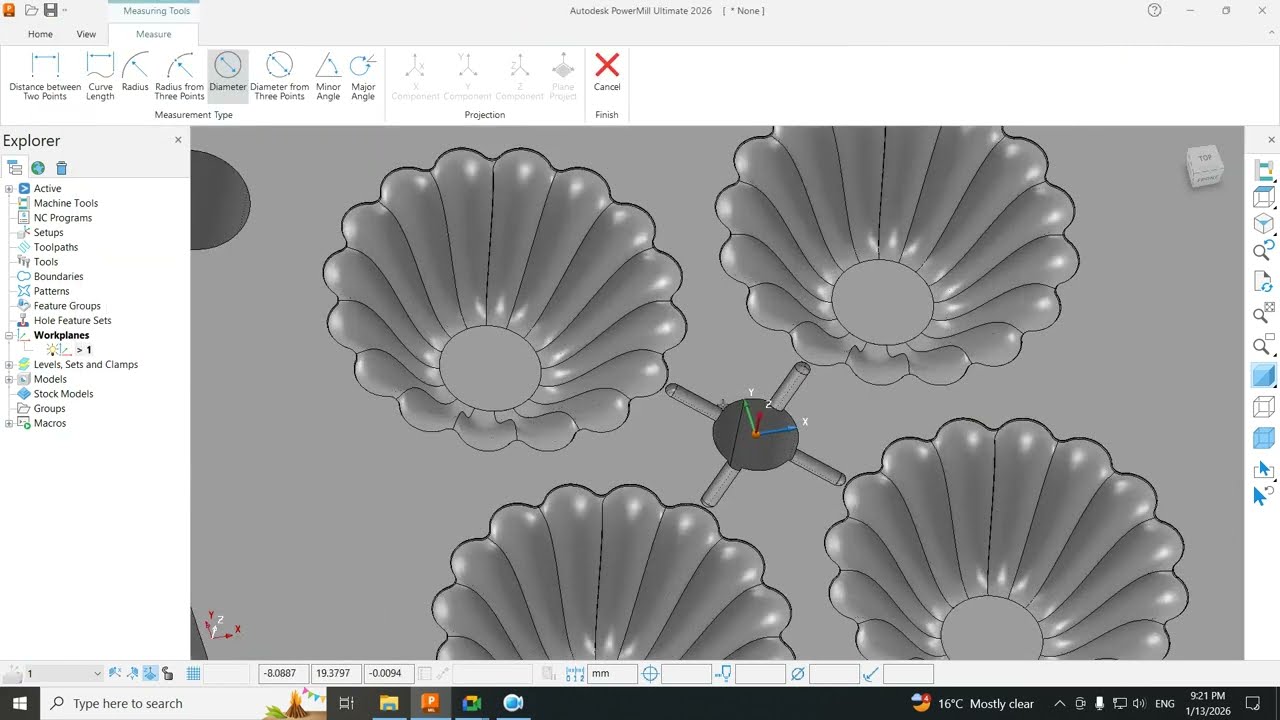Screen dimensions: 1280x720
Task: Select Groups in Explorer tree
Action: 49,408
